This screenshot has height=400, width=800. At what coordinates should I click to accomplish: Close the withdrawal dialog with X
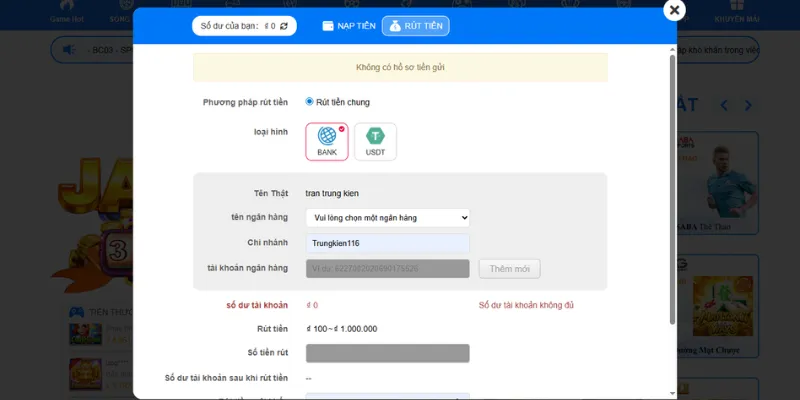(x=674, y=10)
